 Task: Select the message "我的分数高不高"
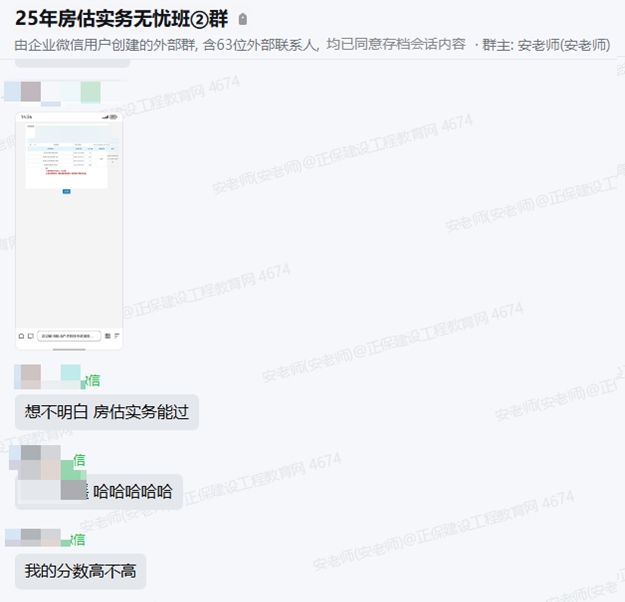pos(80,572)
